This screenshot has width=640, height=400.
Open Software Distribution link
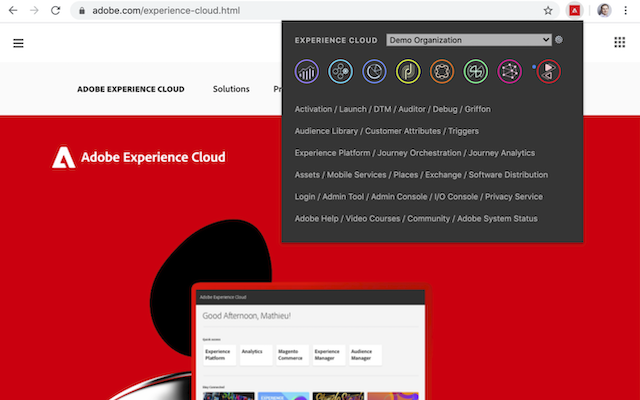[508, 175]
